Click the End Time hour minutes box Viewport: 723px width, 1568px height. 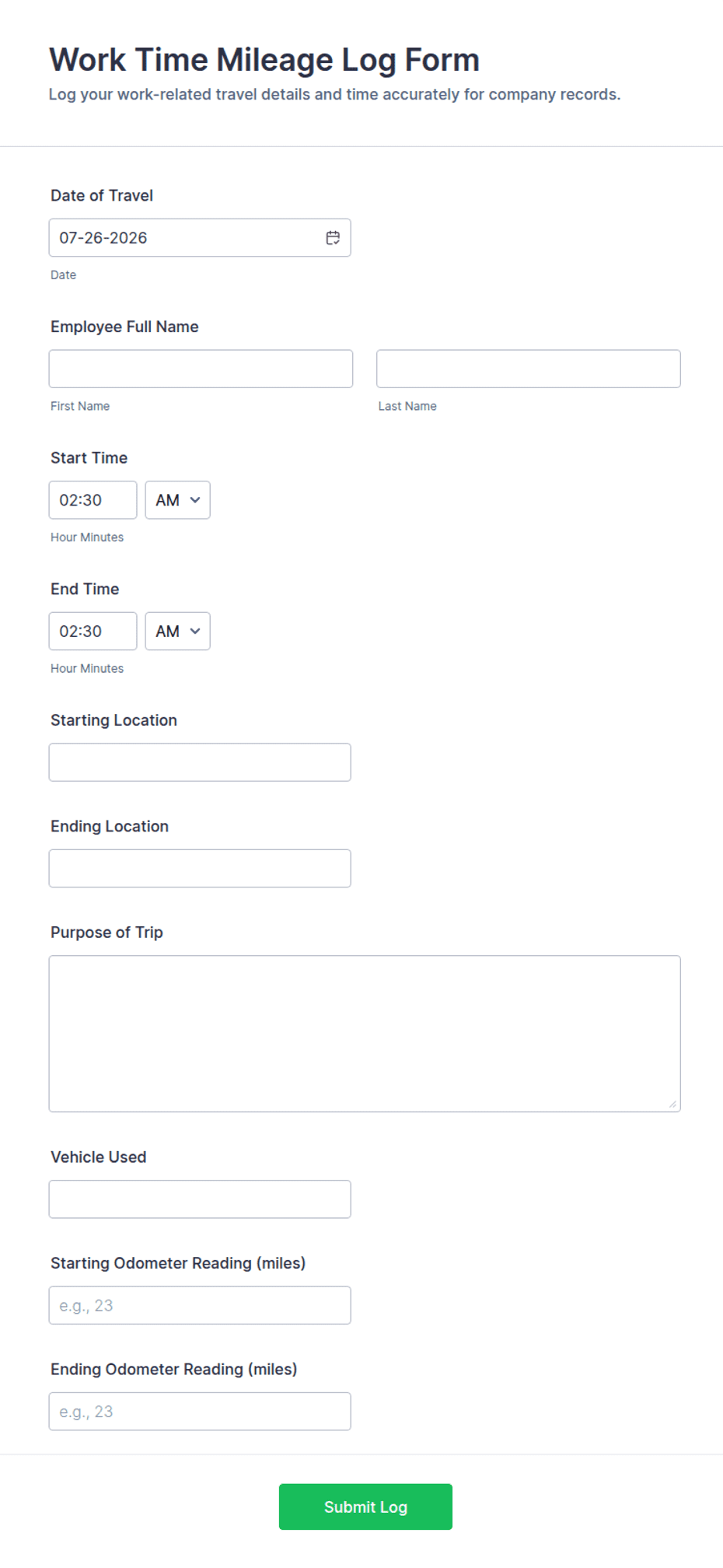tap(93, 631)
